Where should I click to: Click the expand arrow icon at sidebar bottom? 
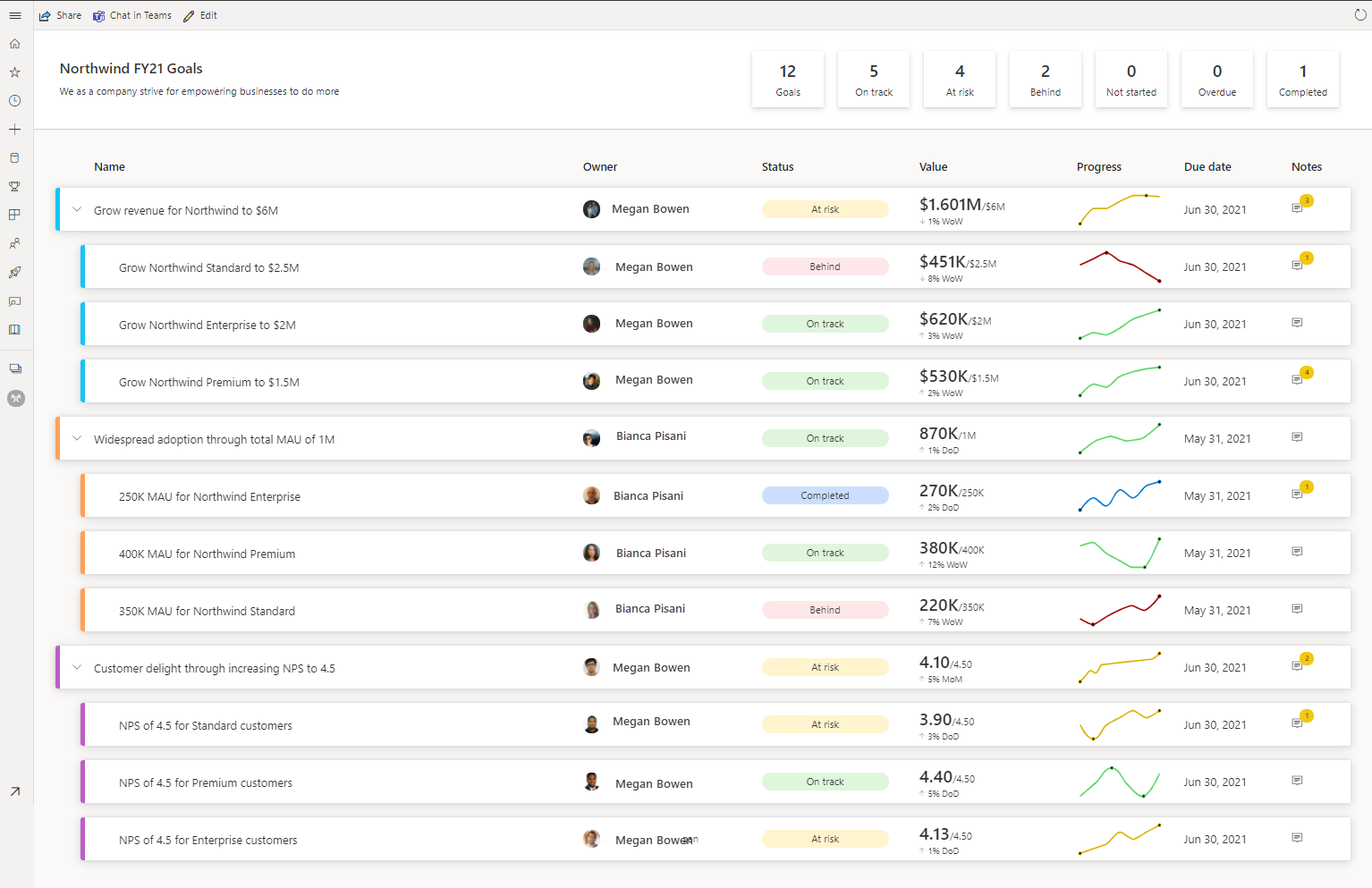15,791
